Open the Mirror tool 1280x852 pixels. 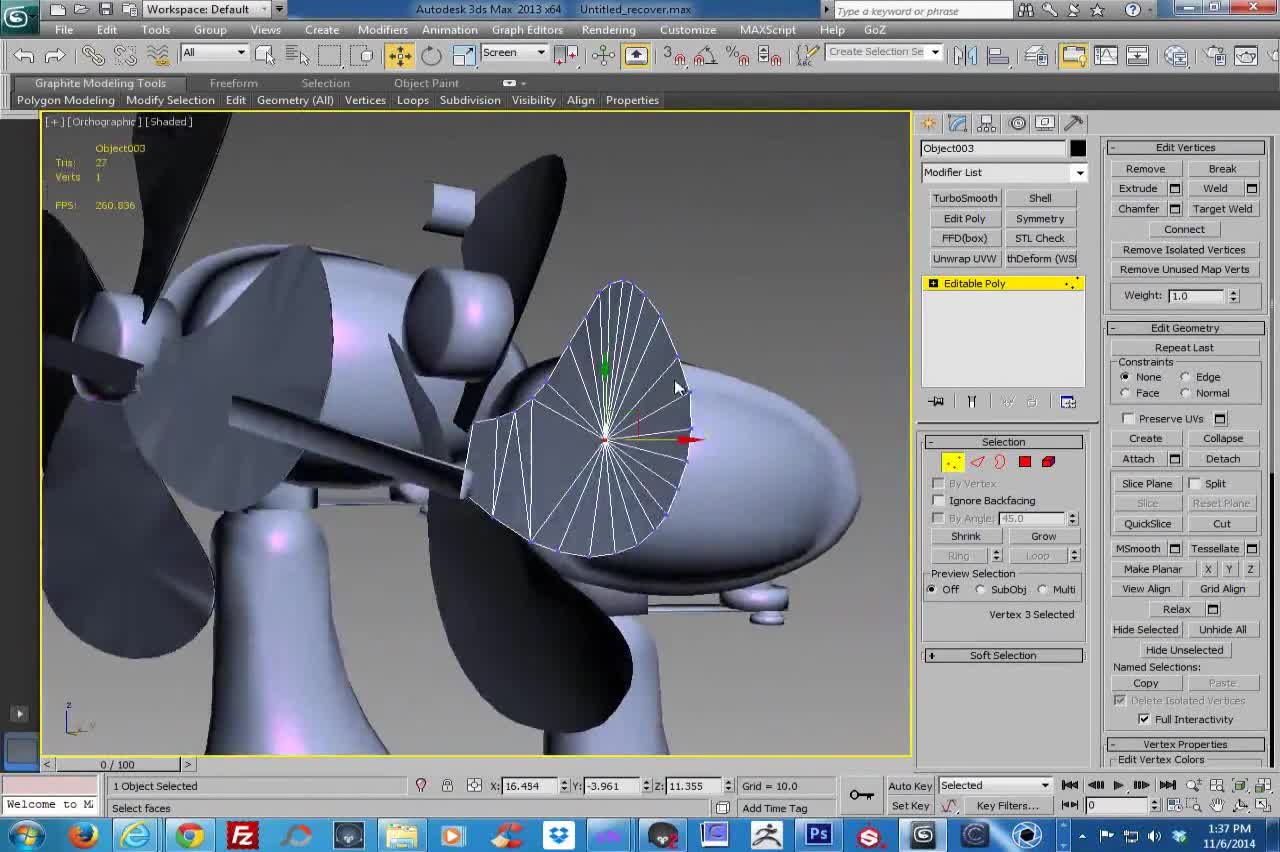tap(965, 56)
